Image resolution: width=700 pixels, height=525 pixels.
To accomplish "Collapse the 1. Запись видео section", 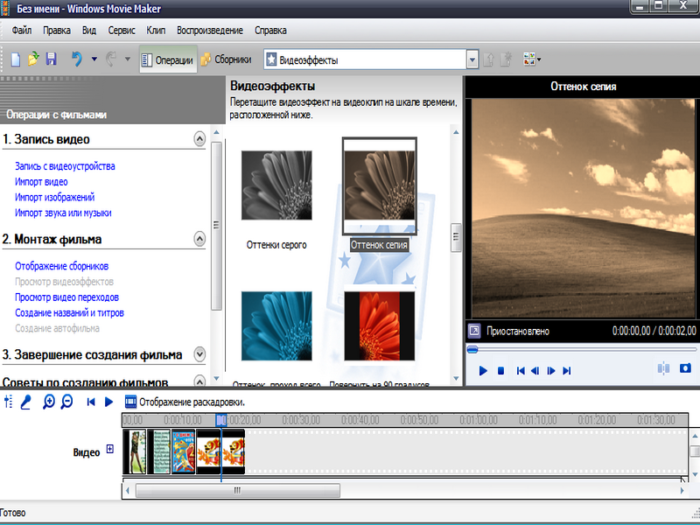I will click(200, 139).
